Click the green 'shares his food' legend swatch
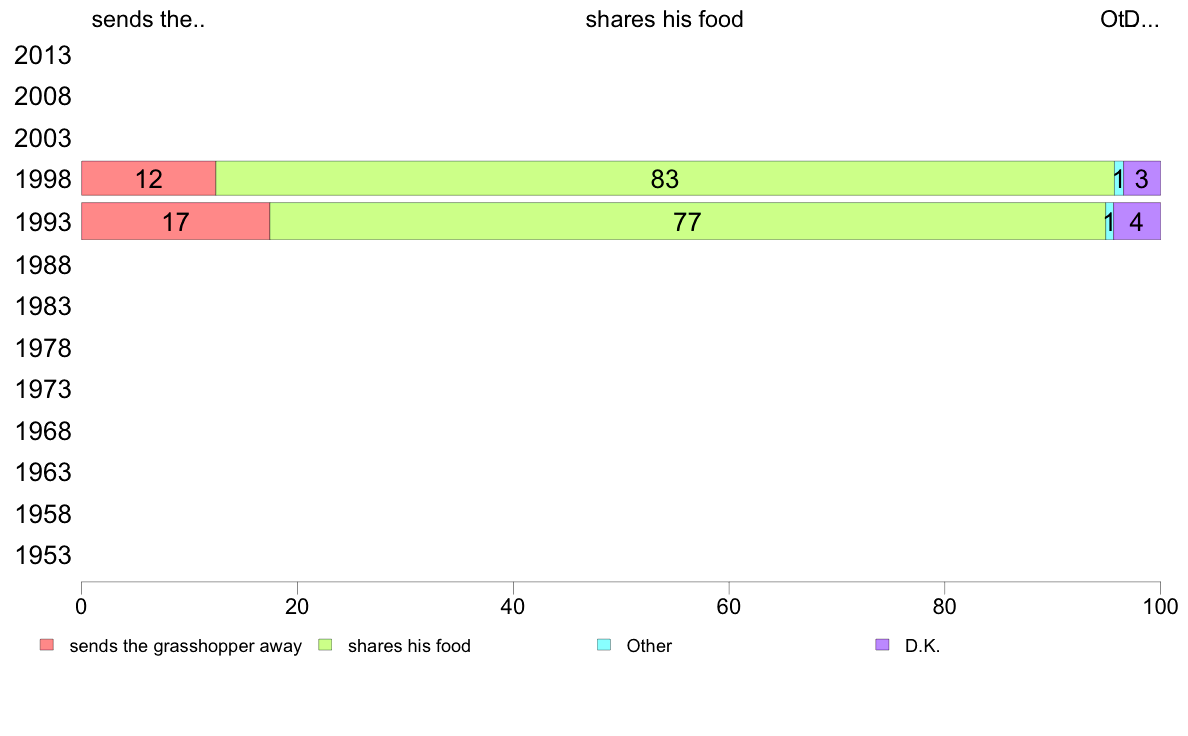Screen dimensions: 1188x736 click(x=325, y=645)
